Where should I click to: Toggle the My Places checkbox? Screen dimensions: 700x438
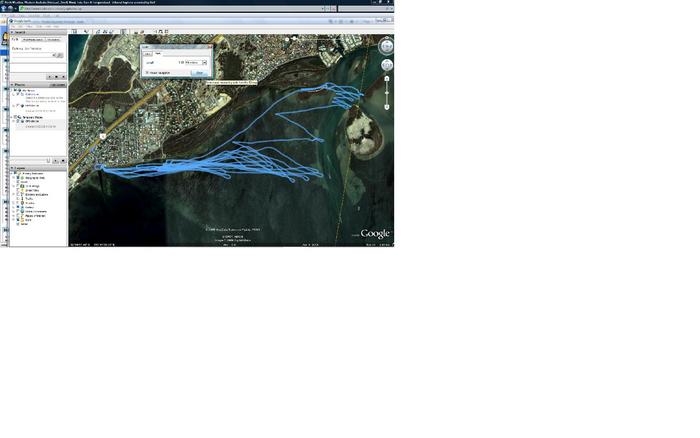16,90
